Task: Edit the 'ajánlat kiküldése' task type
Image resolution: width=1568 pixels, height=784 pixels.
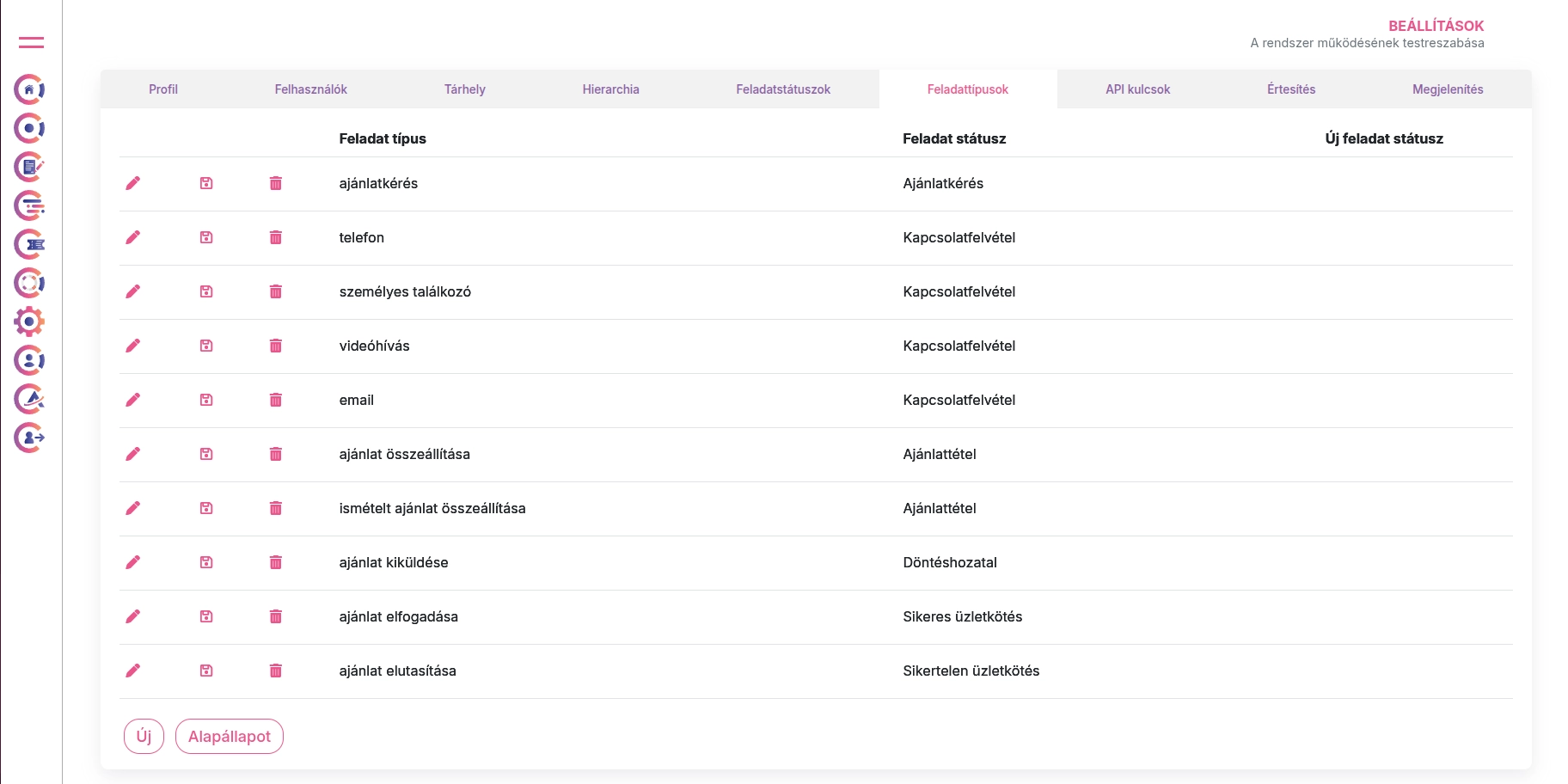Action: pos(132,562)
